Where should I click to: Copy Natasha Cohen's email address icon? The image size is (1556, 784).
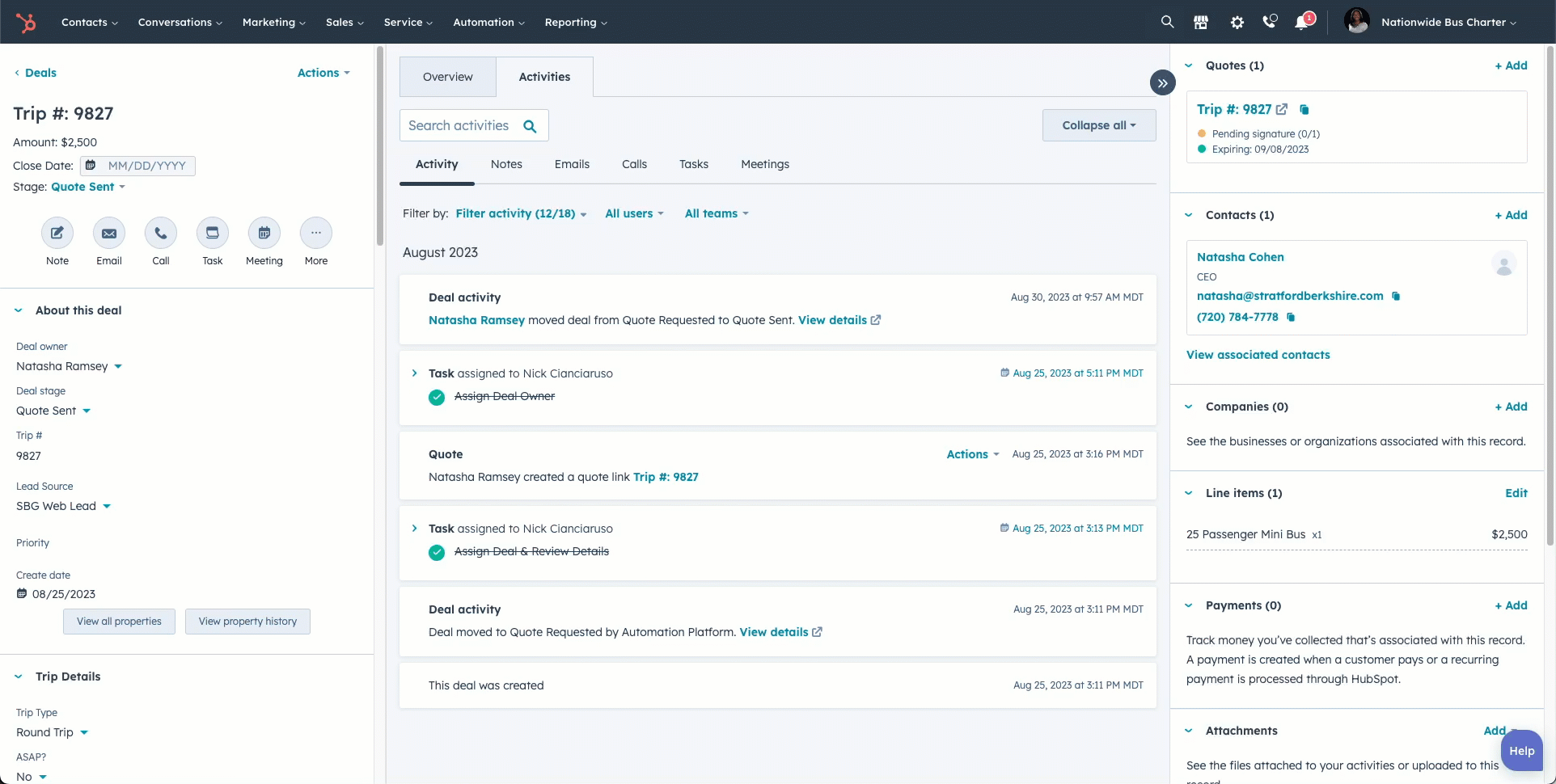point(1396,297)
